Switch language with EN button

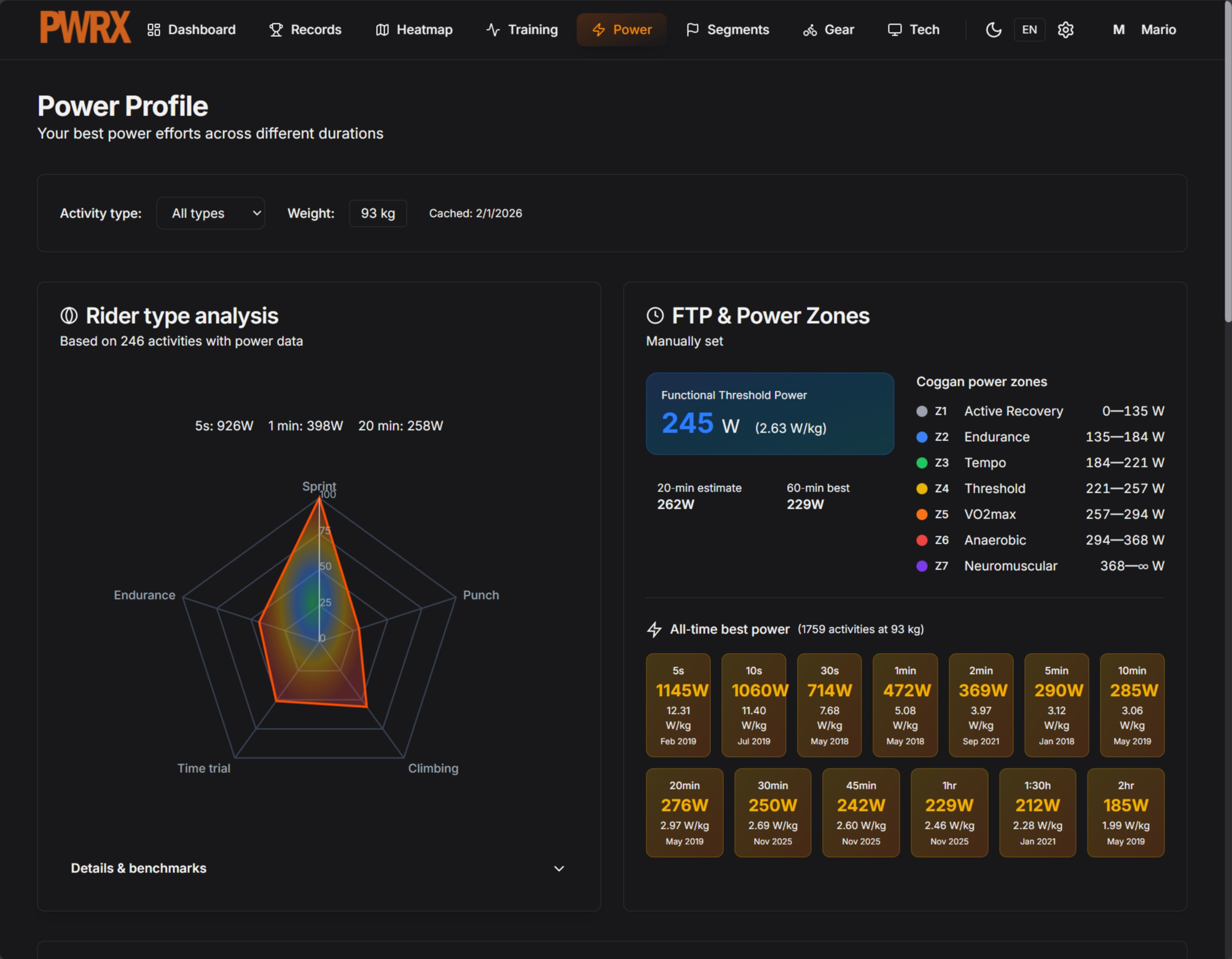pos(1029,29)
